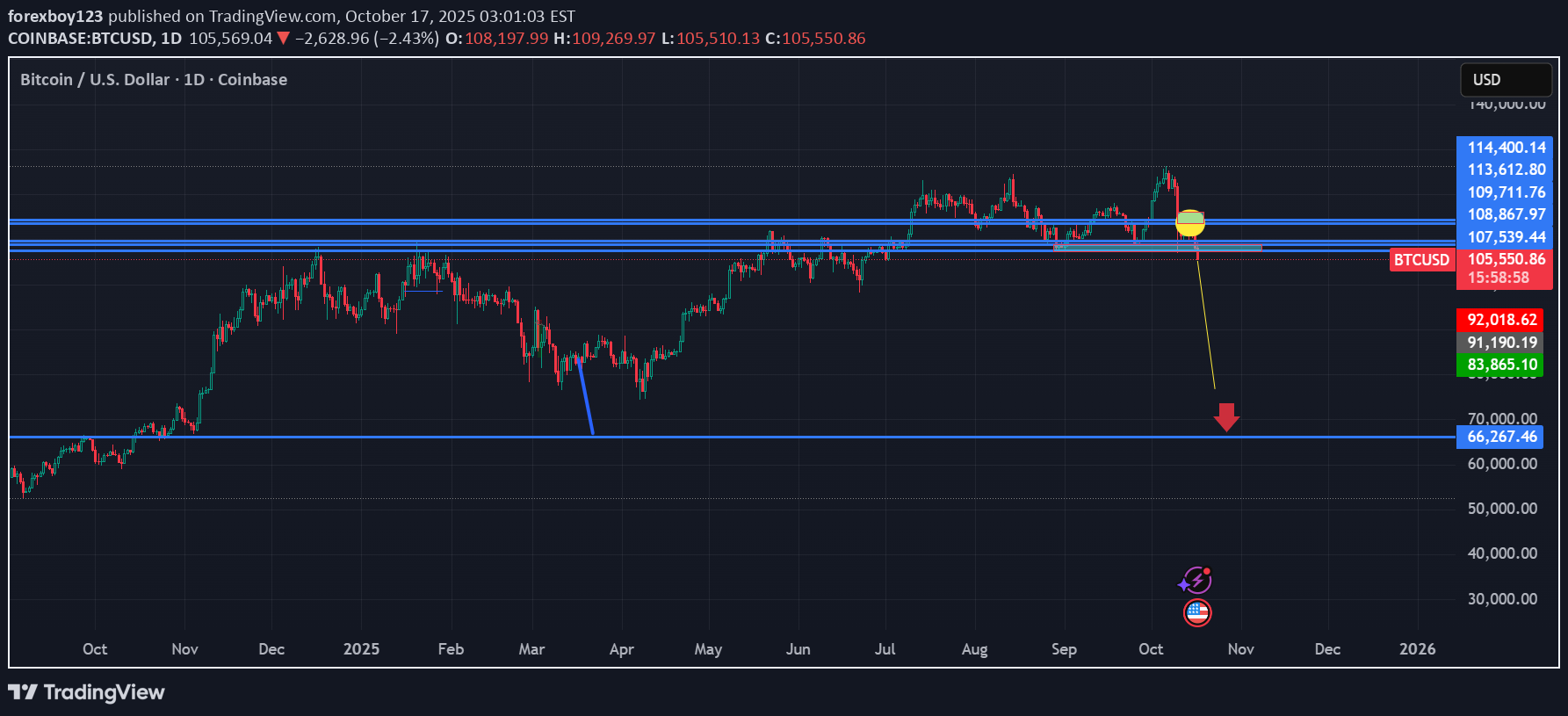Click the red down arrow drawing
Screen dimensions: 1568x716
point(1226,417)
